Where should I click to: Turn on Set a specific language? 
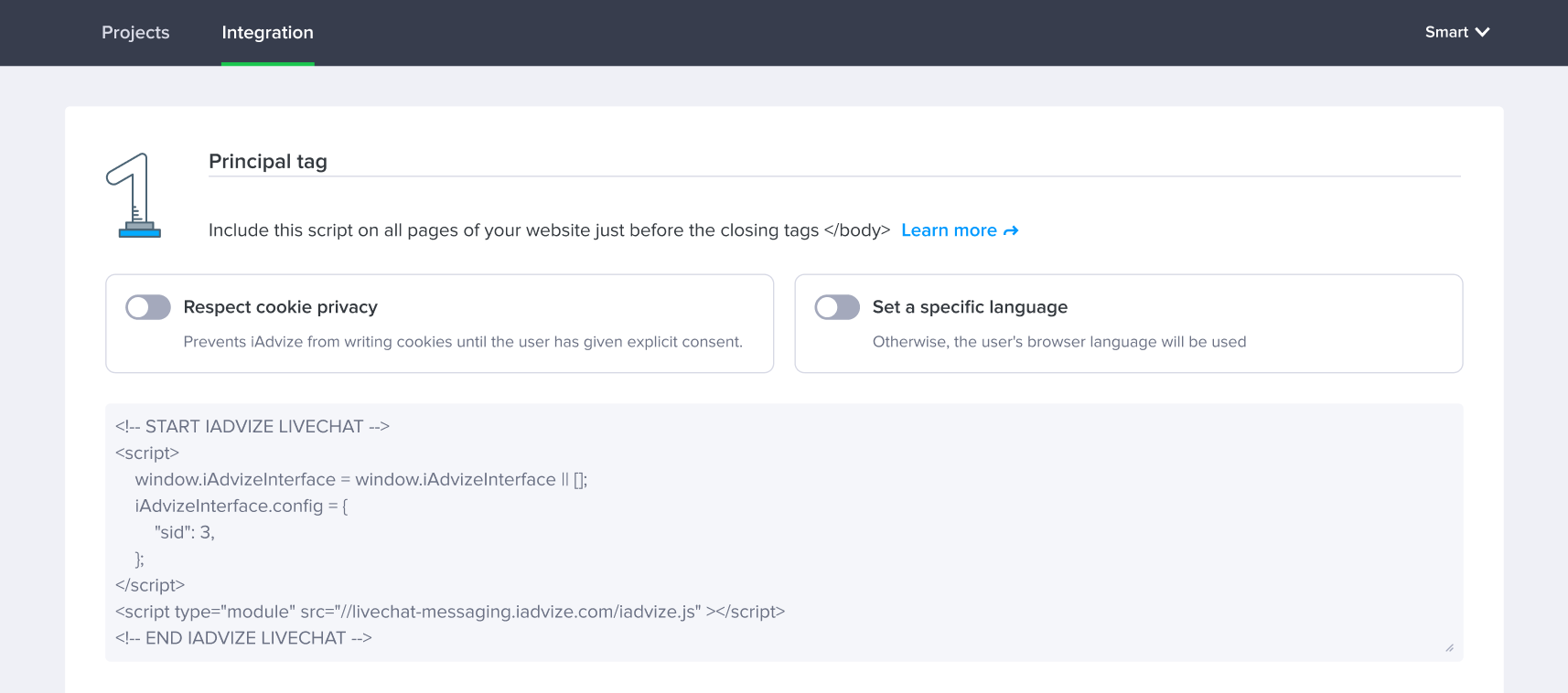(837, 307)
